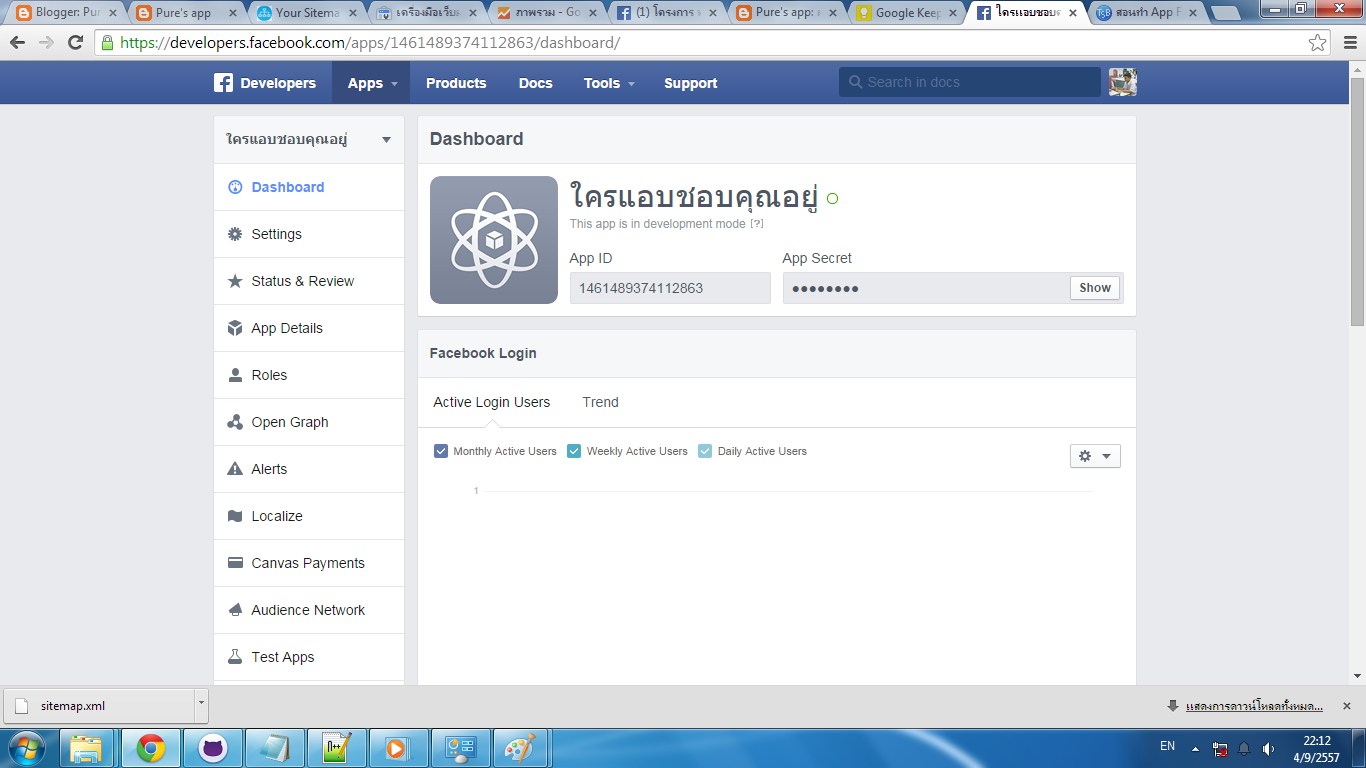Click the EN language indicator in tray
Viewport: 1366px width, 768px height.
1167,746
